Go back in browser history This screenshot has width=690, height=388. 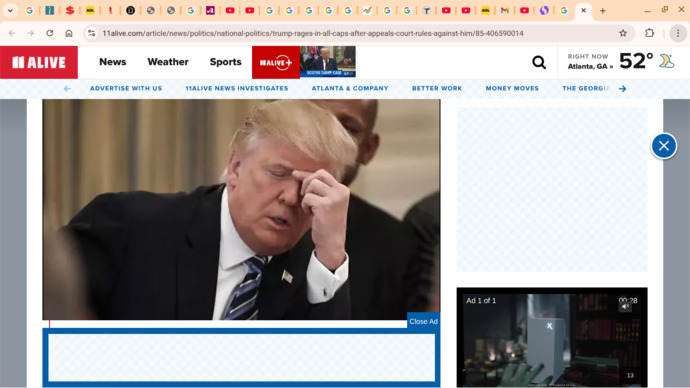tap(12, 33)
